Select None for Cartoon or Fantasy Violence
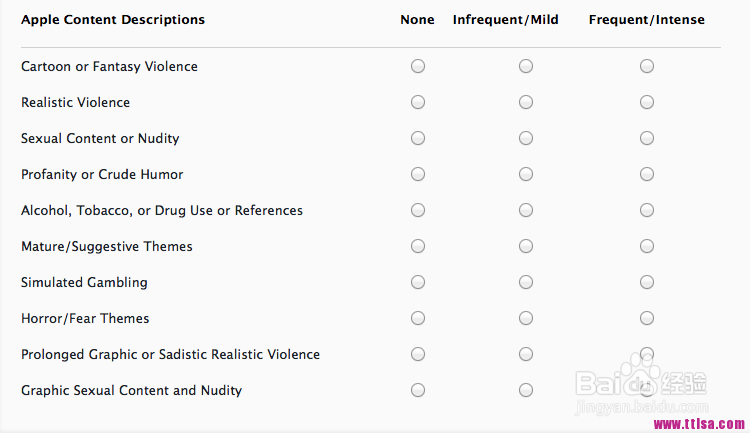The width and height of the screenshot is (750, 433). (418, 66)
